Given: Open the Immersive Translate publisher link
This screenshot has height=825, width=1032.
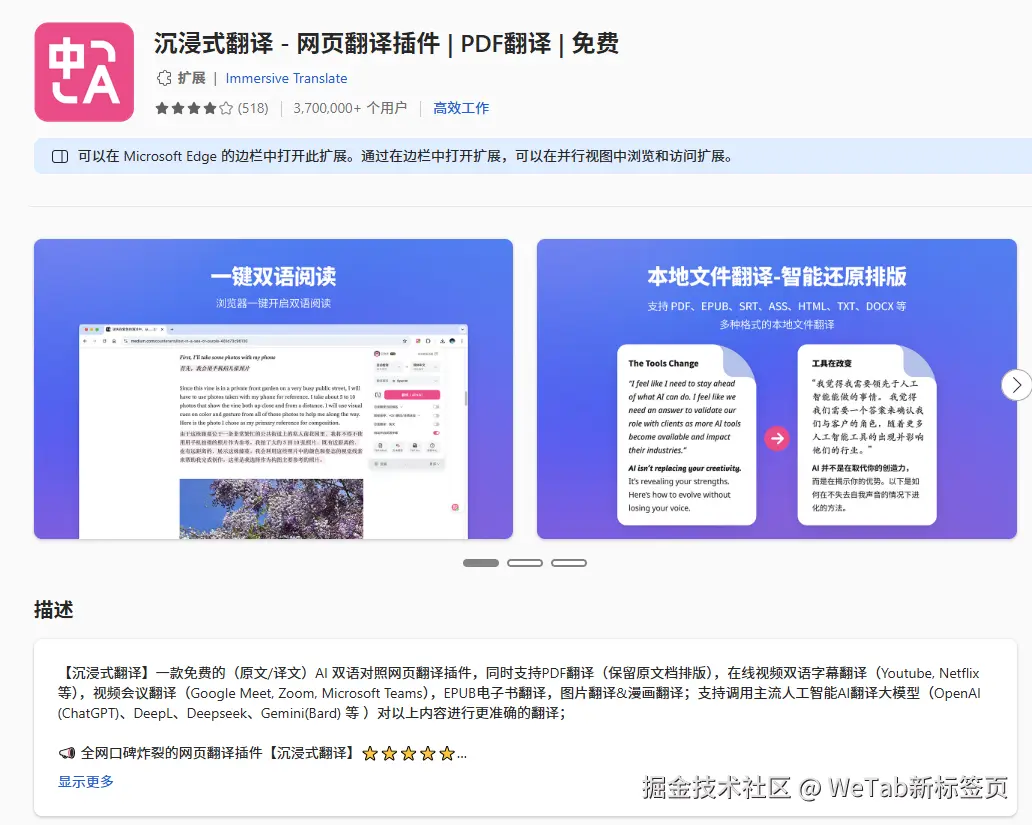Looking at the screenshot, I should pos(286,78).
